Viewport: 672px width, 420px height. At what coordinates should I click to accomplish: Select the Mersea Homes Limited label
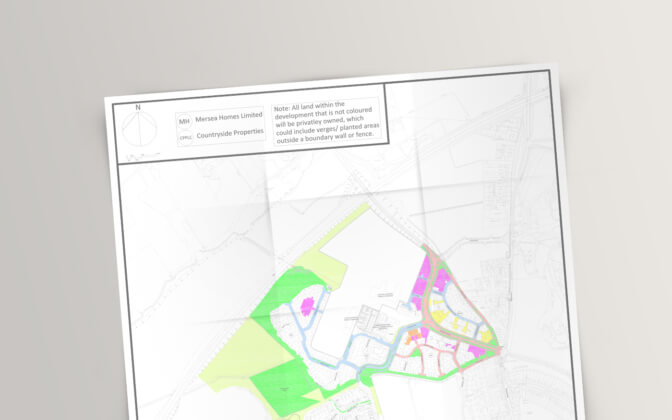[x=228, y=117]
